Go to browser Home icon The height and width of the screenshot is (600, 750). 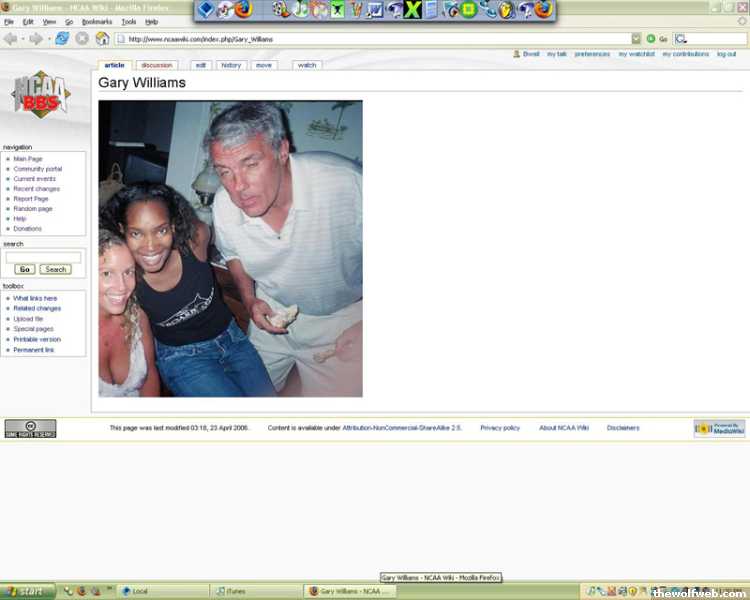click(x=102, y=39)
